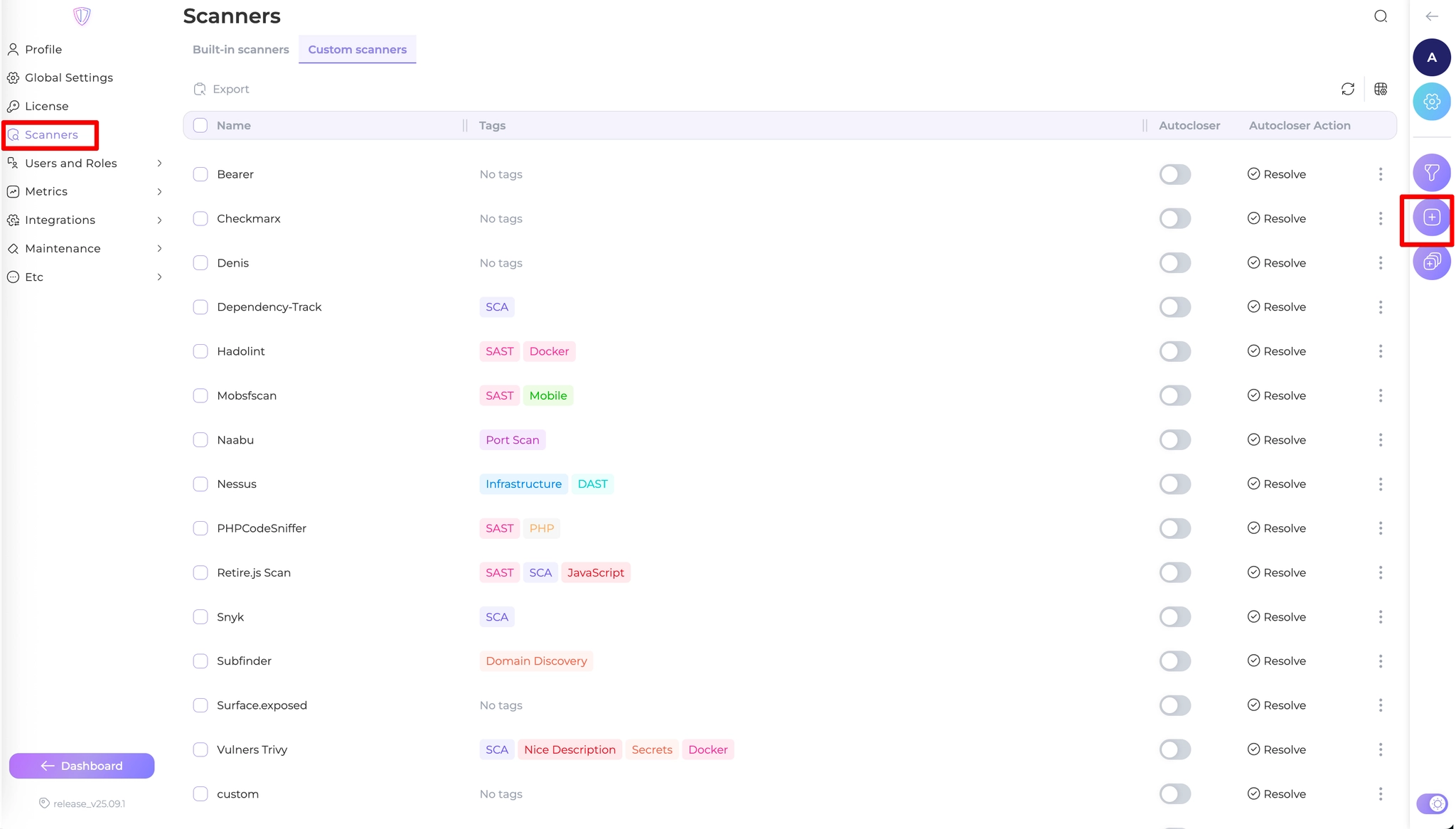Click the add scanner plus icon

pyautogui.click(x=1431, y=218)
